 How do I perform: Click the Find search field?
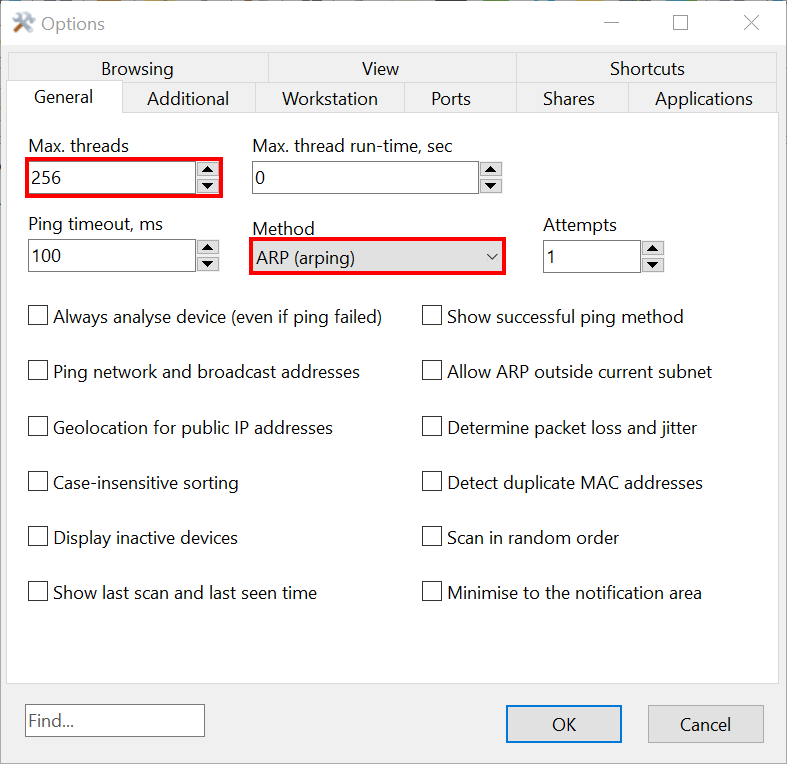pyautogui.click(x=114, y=720)
